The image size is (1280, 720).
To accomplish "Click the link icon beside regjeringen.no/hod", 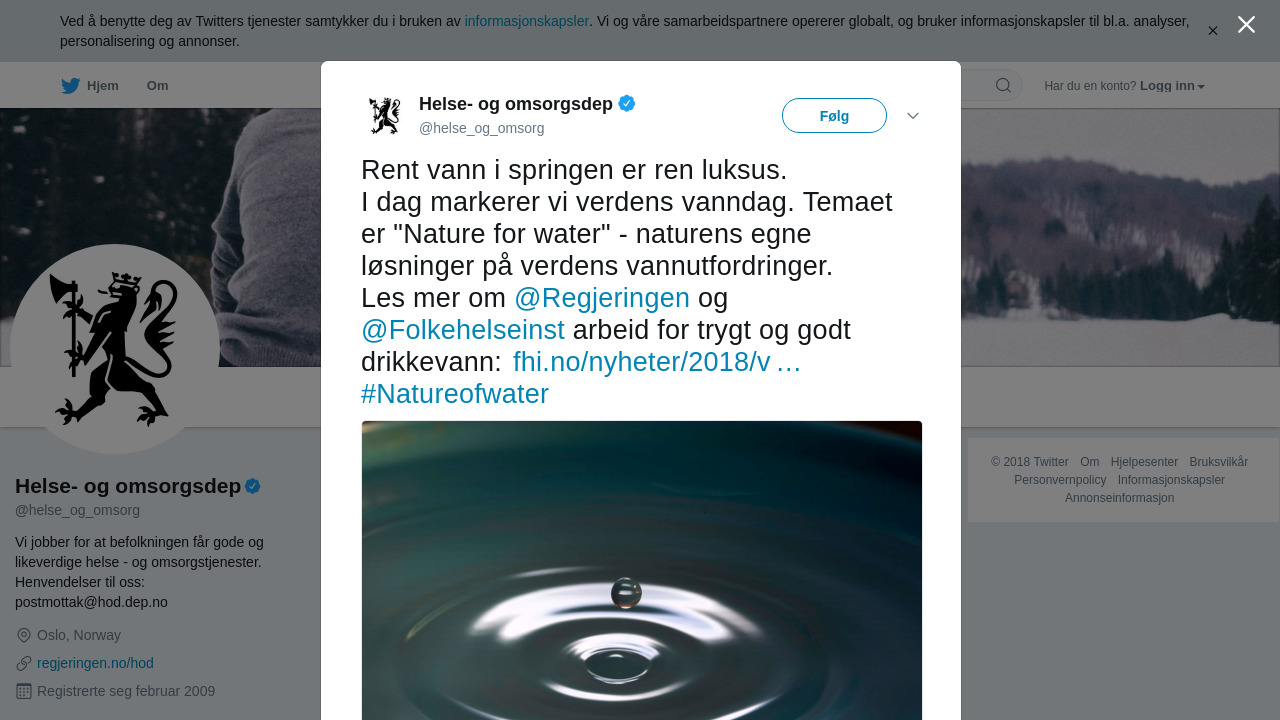I will pyautogui.click(x=24, y=663).
